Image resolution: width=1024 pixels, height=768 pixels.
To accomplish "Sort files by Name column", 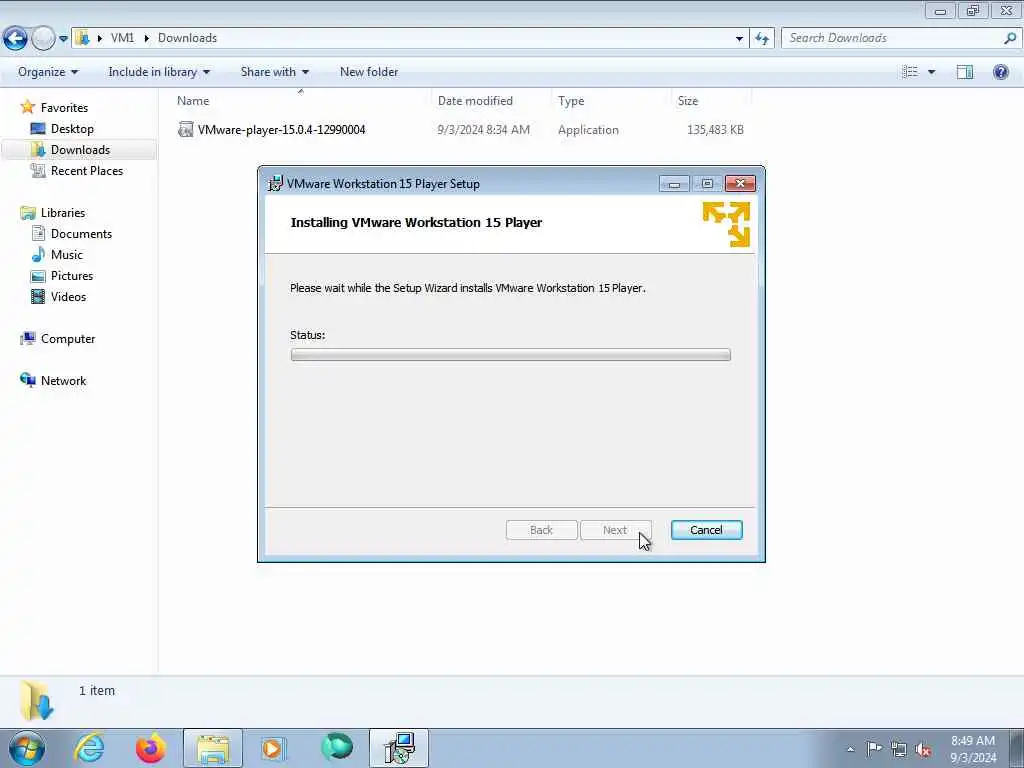I will [193, 101].
